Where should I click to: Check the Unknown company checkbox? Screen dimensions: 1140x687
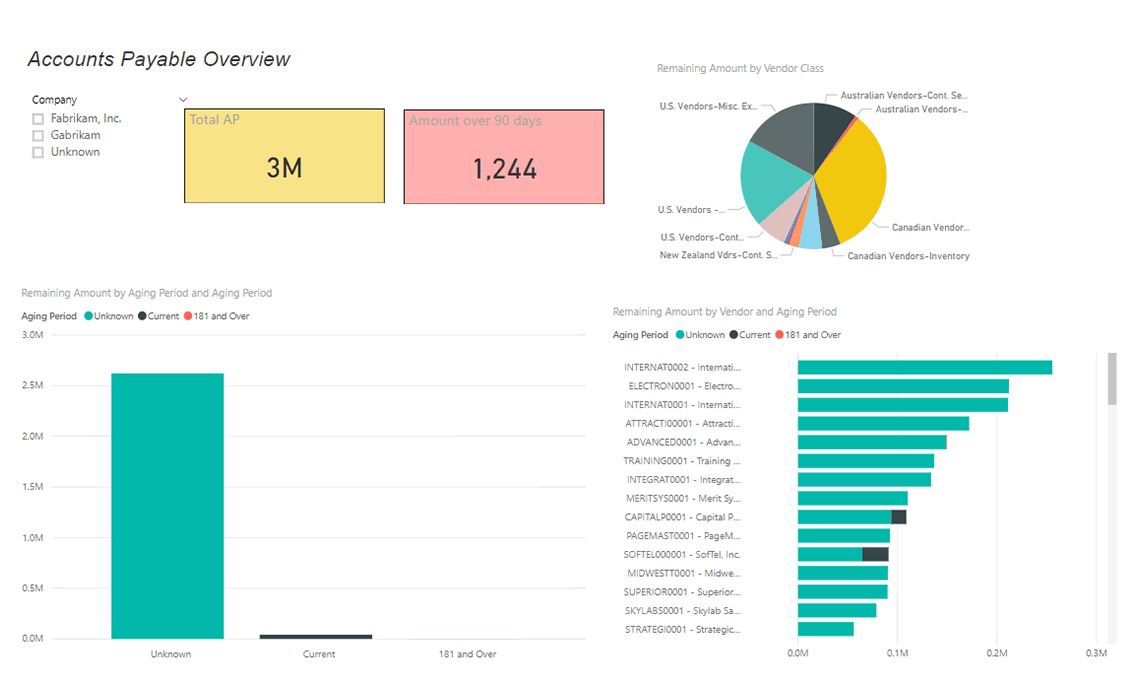pos(38,152)
